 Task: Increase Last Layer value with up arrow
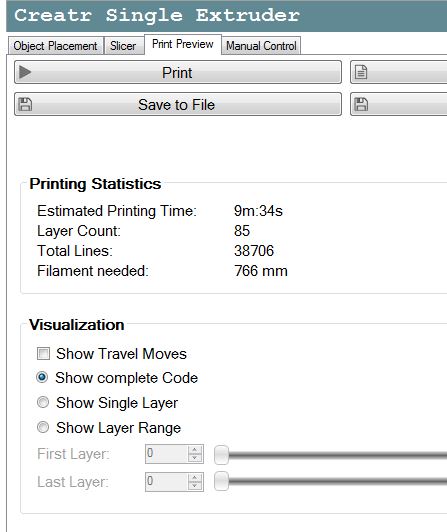click(x=195, y=478)
